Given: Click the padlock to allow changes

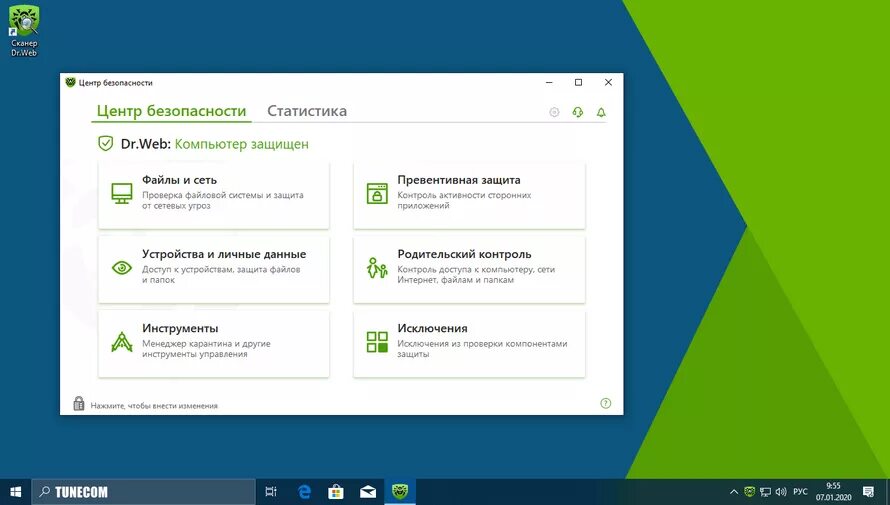Looking at the screenshot, I should click(79, 403).
